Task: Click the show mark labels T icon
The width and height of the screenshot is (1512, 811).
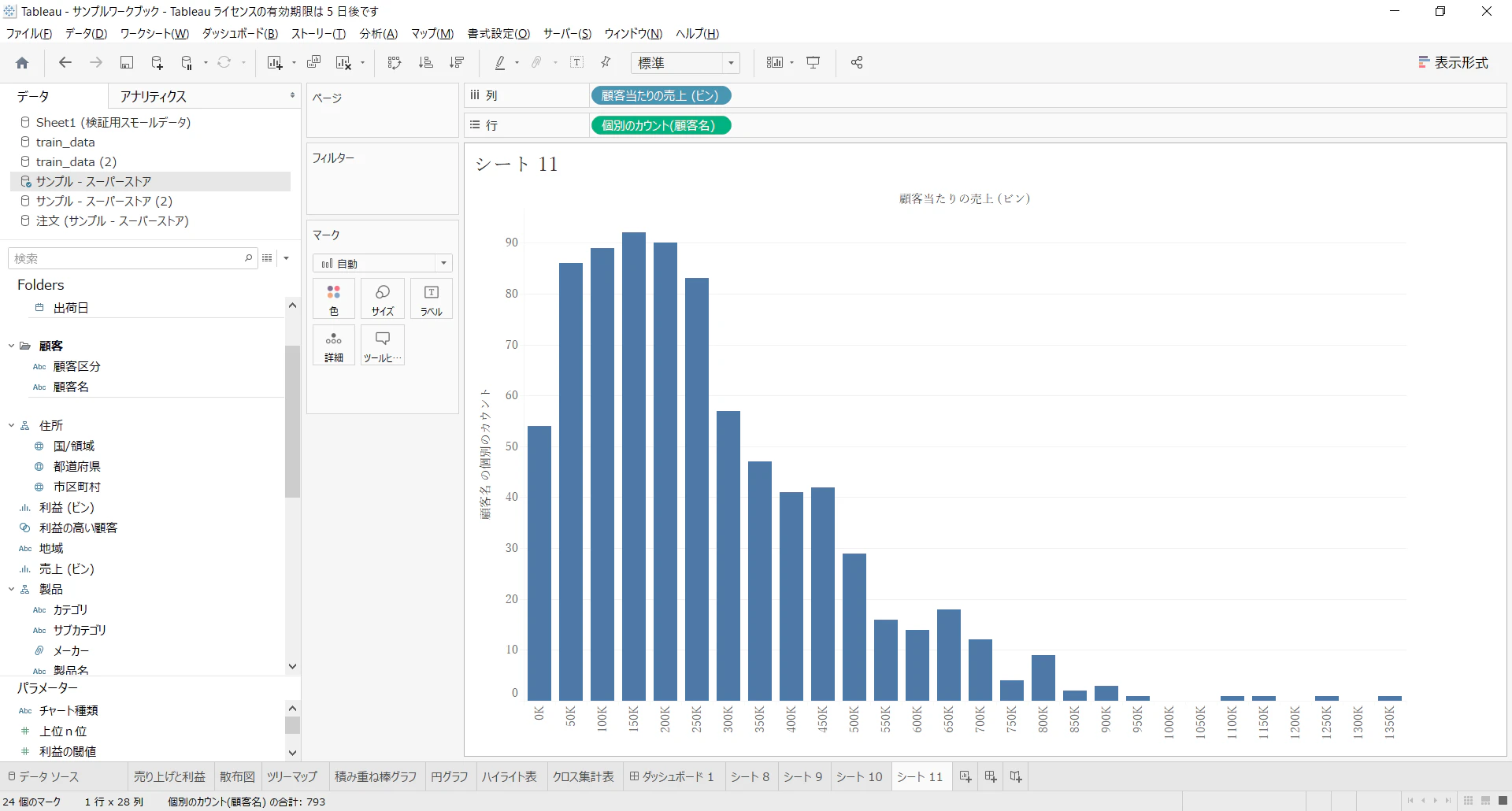Action: [x=576, y=62]
